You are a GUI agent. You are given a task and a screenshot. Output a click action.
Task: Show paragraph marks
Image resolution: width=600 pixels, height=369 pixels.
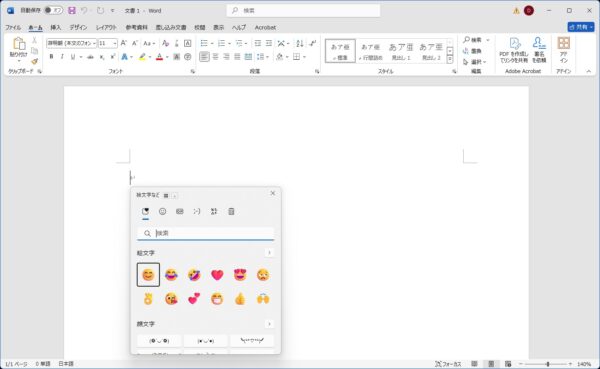[x=313, y=43]
